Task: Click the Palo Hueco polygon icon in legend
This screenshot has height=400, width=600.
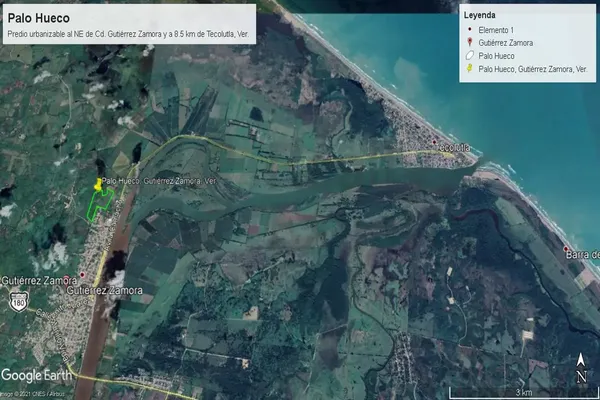Action: pos(468,56)
